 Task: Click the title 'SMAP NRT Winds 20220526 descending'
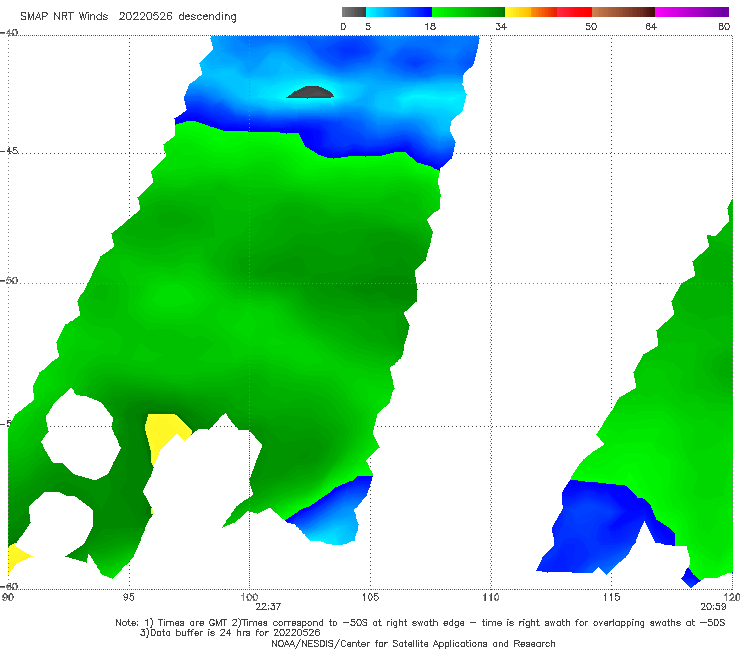pos(128,17)
